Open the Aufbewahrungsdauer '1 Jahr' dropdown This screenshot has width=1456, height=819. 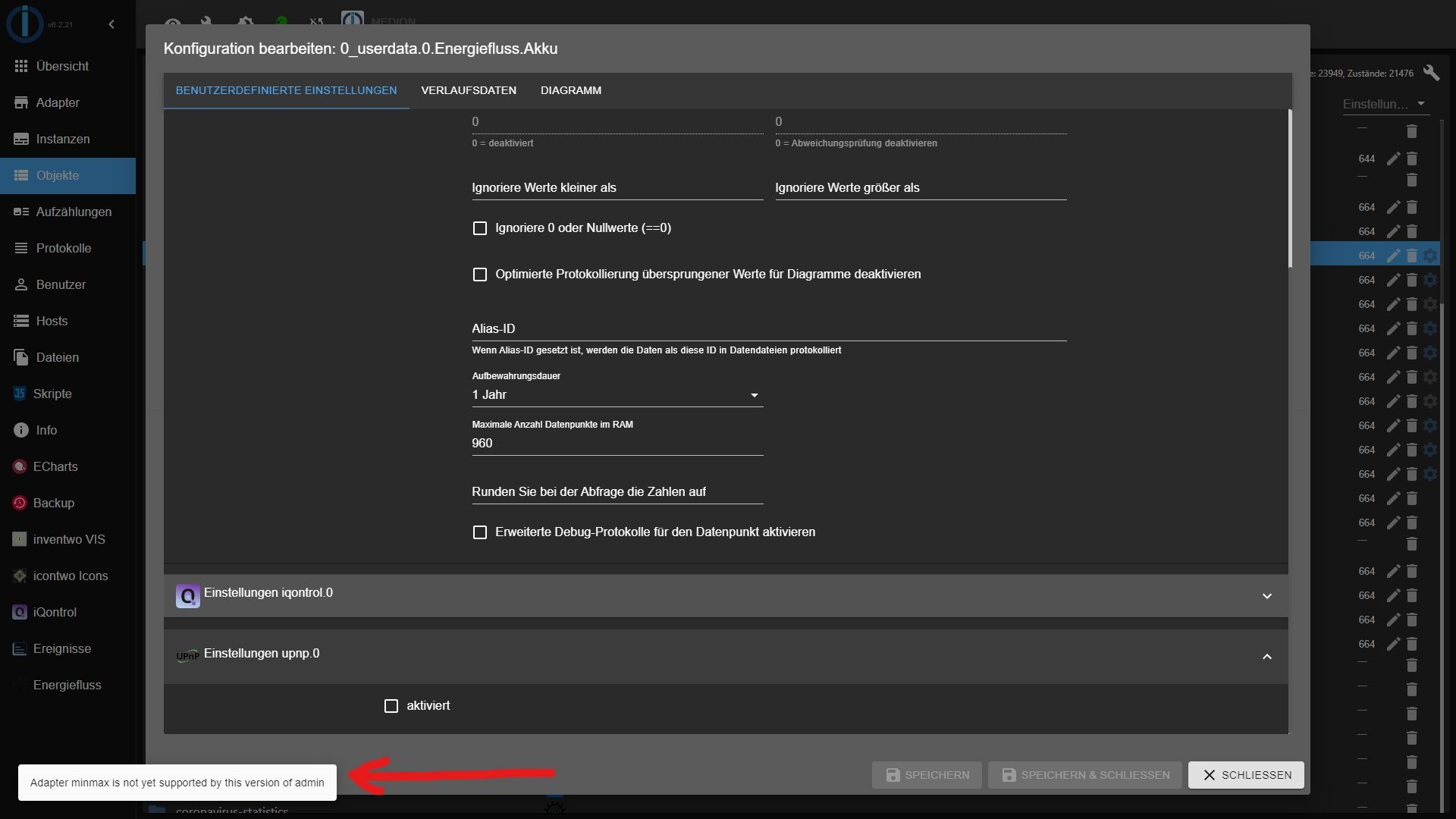(617, 395)
